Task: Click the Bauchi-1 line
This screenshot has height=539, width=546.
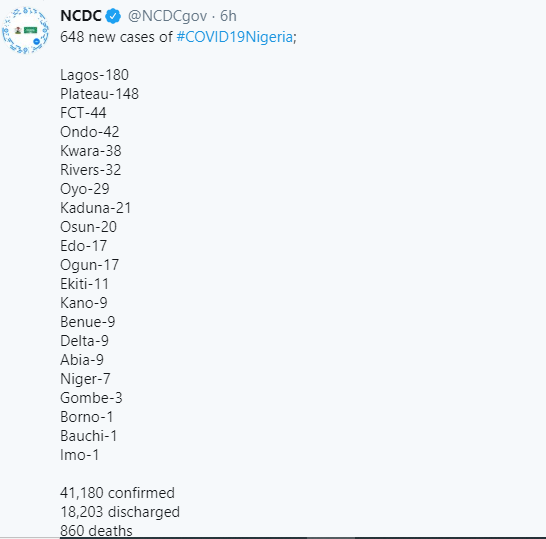Action: 89,436
